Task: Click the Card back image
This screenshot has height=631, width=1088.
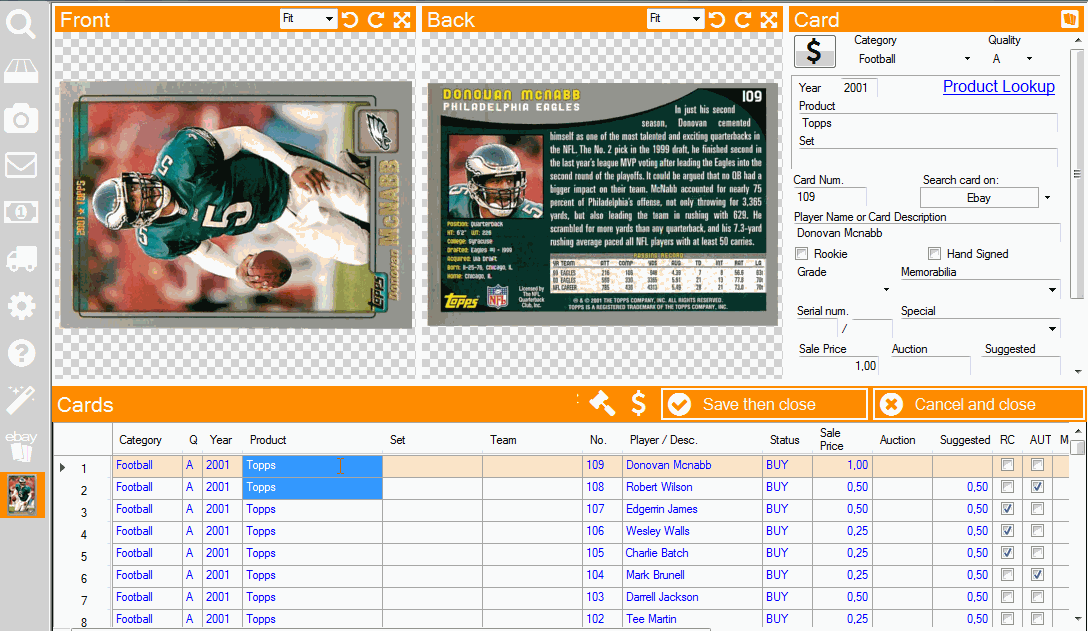Action: [603, 204]
